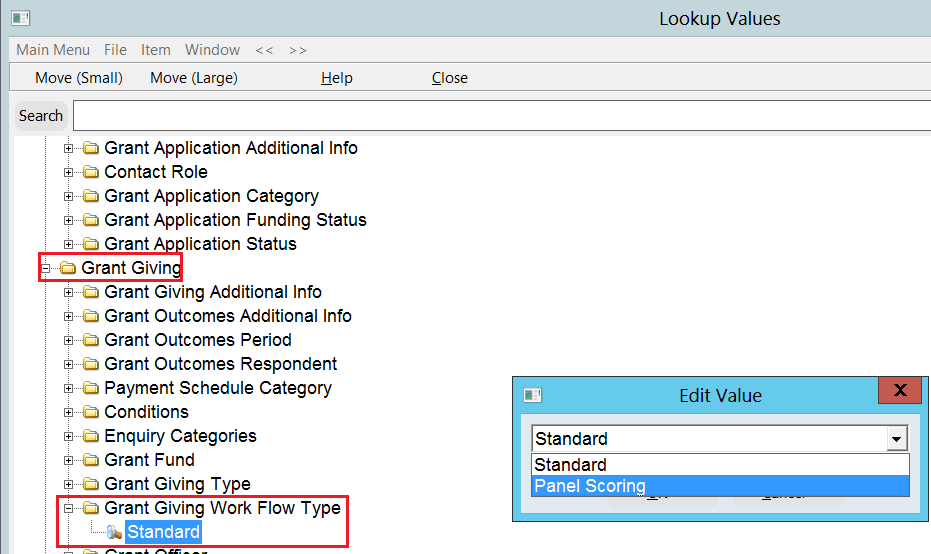This screenshot has width=931, height=554.
Task: Click the Conditions folder icon
Action: 91,411
